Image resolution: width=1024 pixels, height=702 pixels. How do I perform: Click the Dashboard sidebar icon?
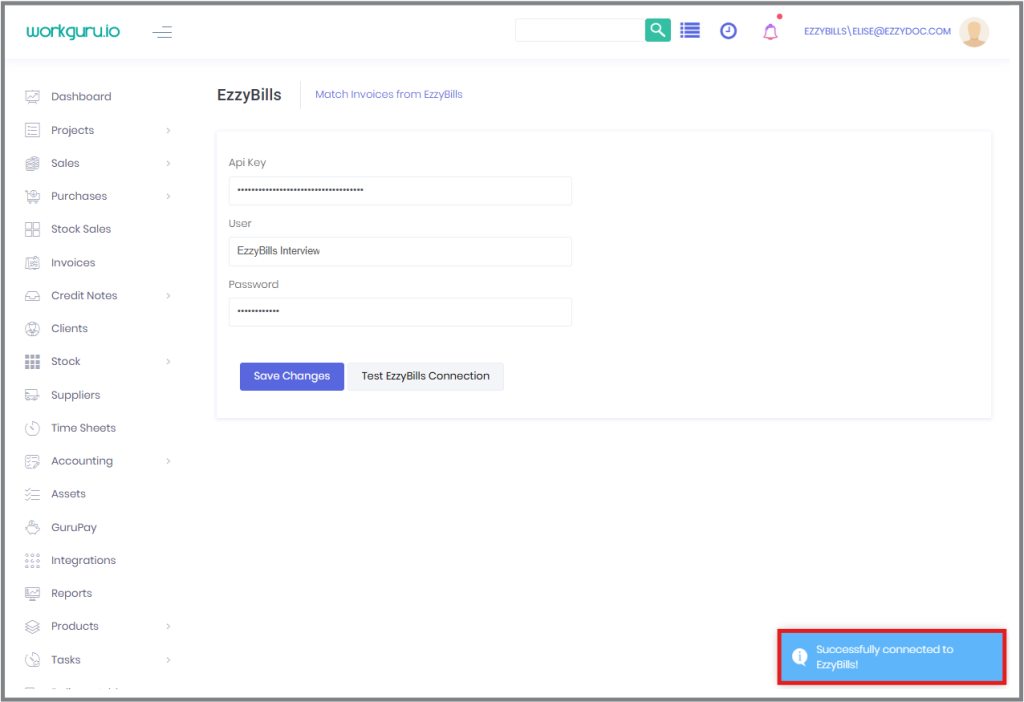click(32, 97)
